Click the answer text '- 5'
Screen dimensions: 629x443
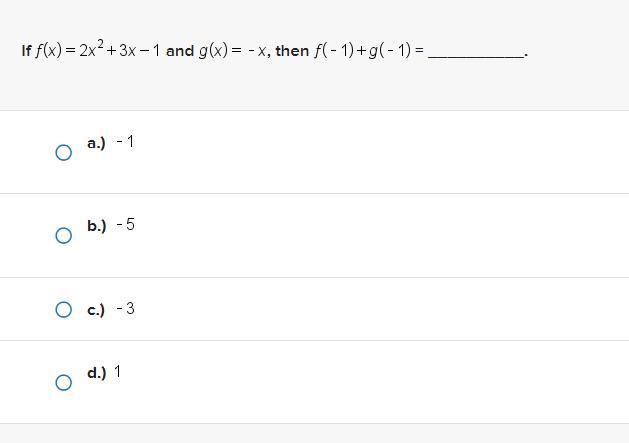tap(125, 225)
